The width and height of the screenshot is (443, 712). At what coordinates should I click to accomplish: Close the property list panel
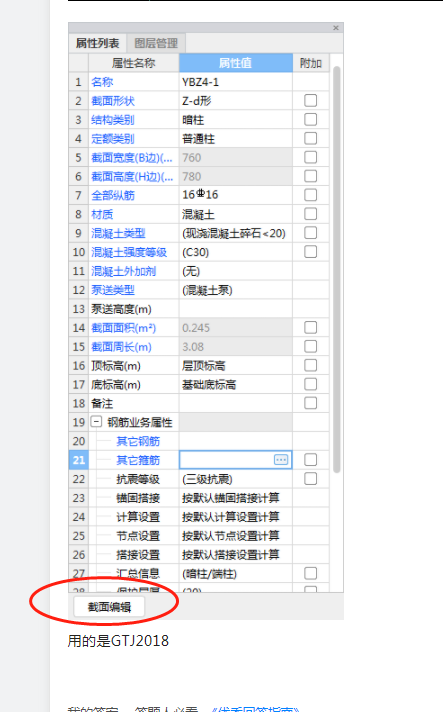click(x=336, y=28)
